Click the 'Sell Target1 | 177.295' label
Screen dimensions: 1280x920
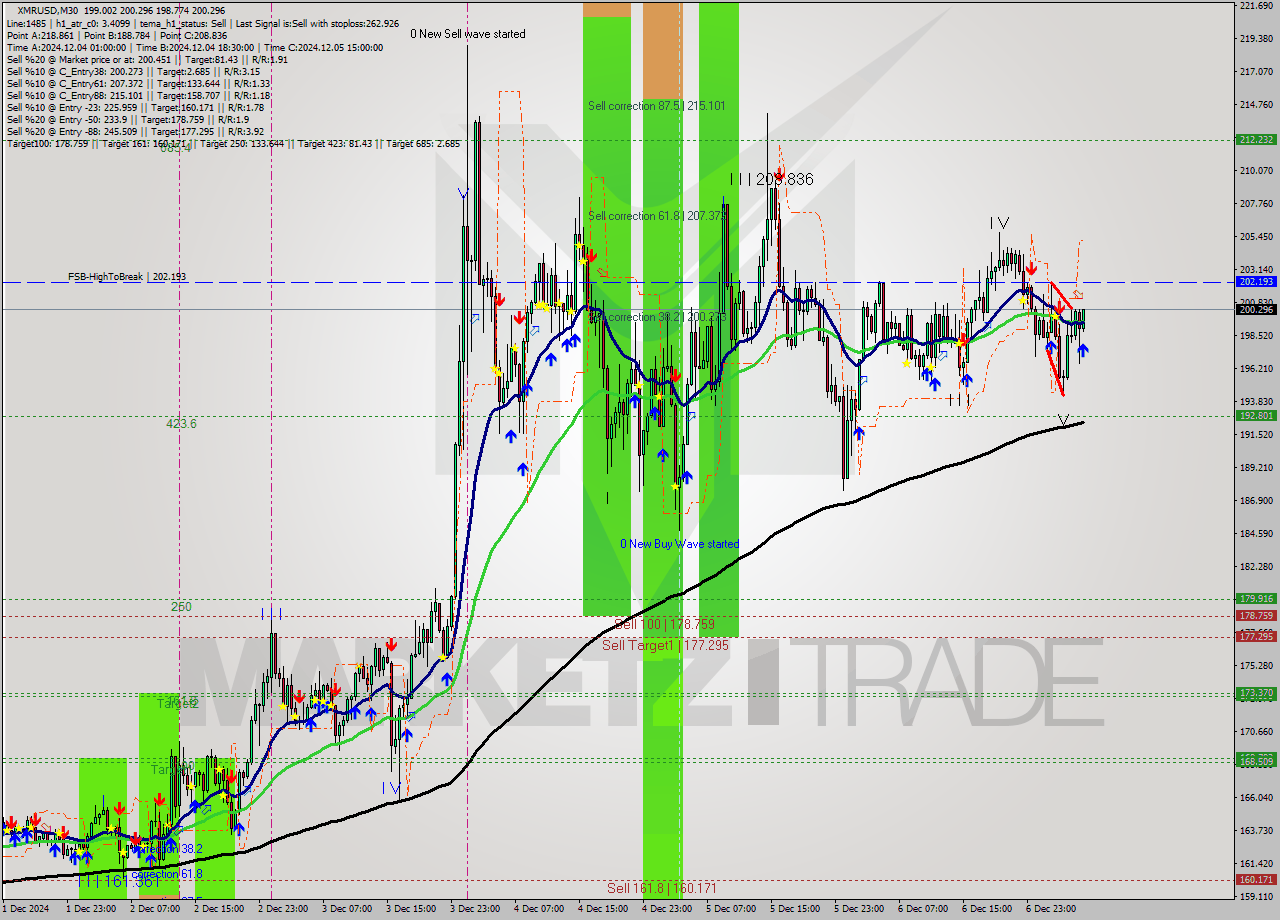click(666, 645)
